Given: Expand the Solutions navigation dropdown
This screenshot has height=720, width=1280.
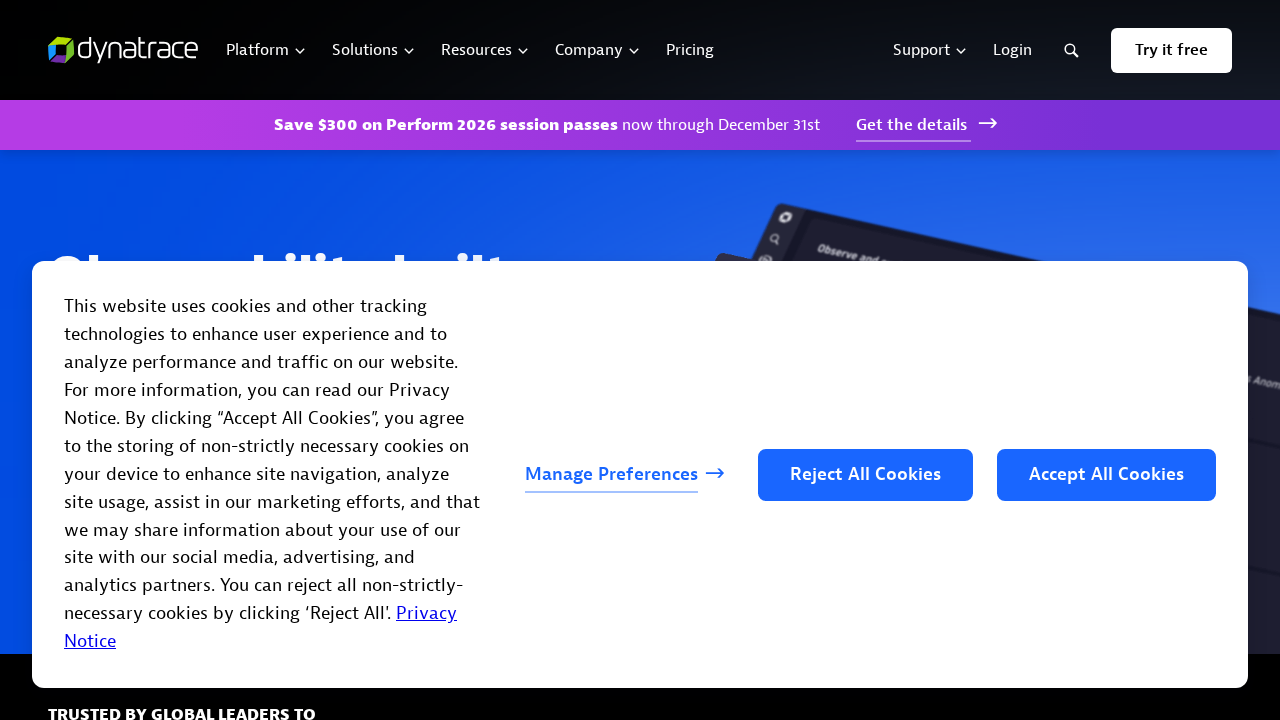Looking at the screenshot, I should point(370,48).
